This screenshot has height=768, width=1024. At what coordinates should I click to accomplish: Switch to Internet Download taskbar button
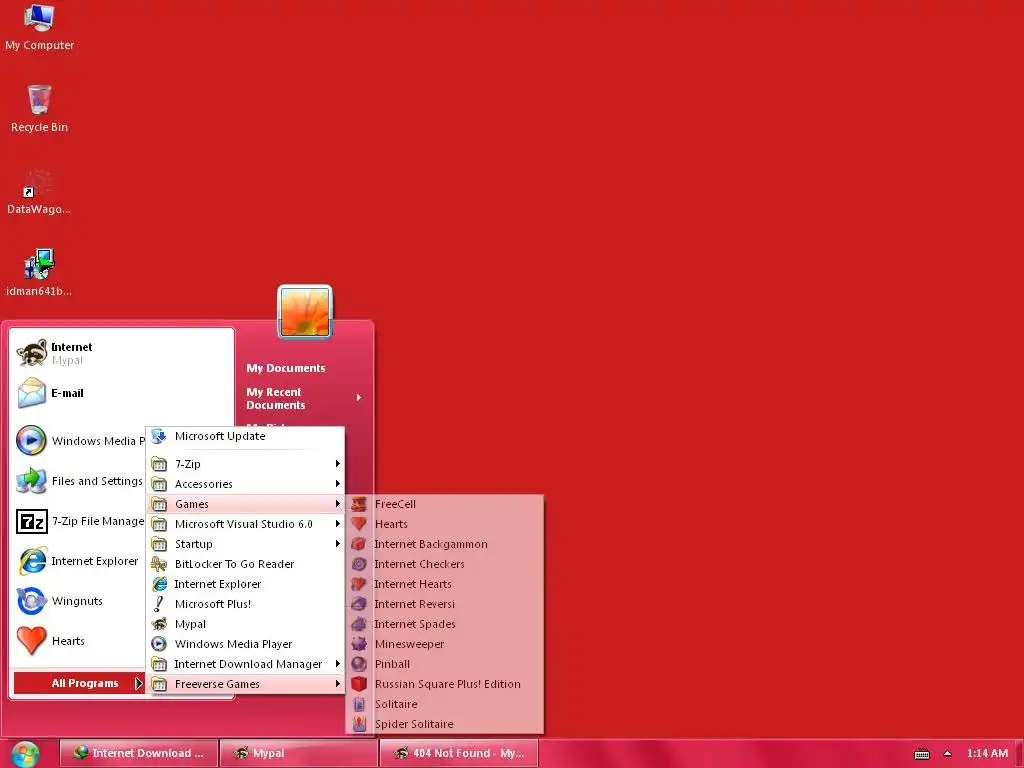138,753
